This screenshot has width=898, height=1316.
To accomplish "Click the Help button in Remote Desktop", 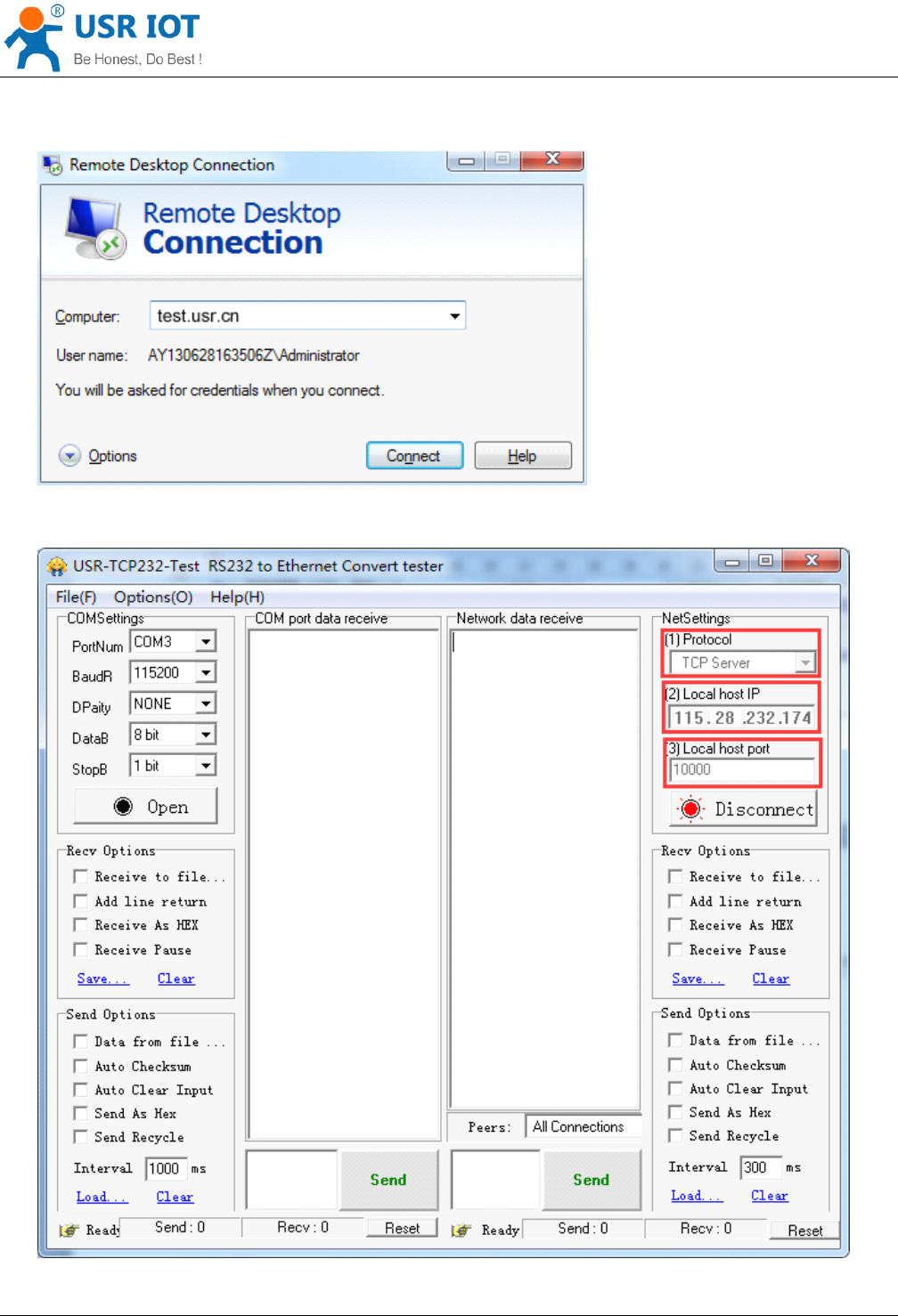I will (x=523, y=456).
